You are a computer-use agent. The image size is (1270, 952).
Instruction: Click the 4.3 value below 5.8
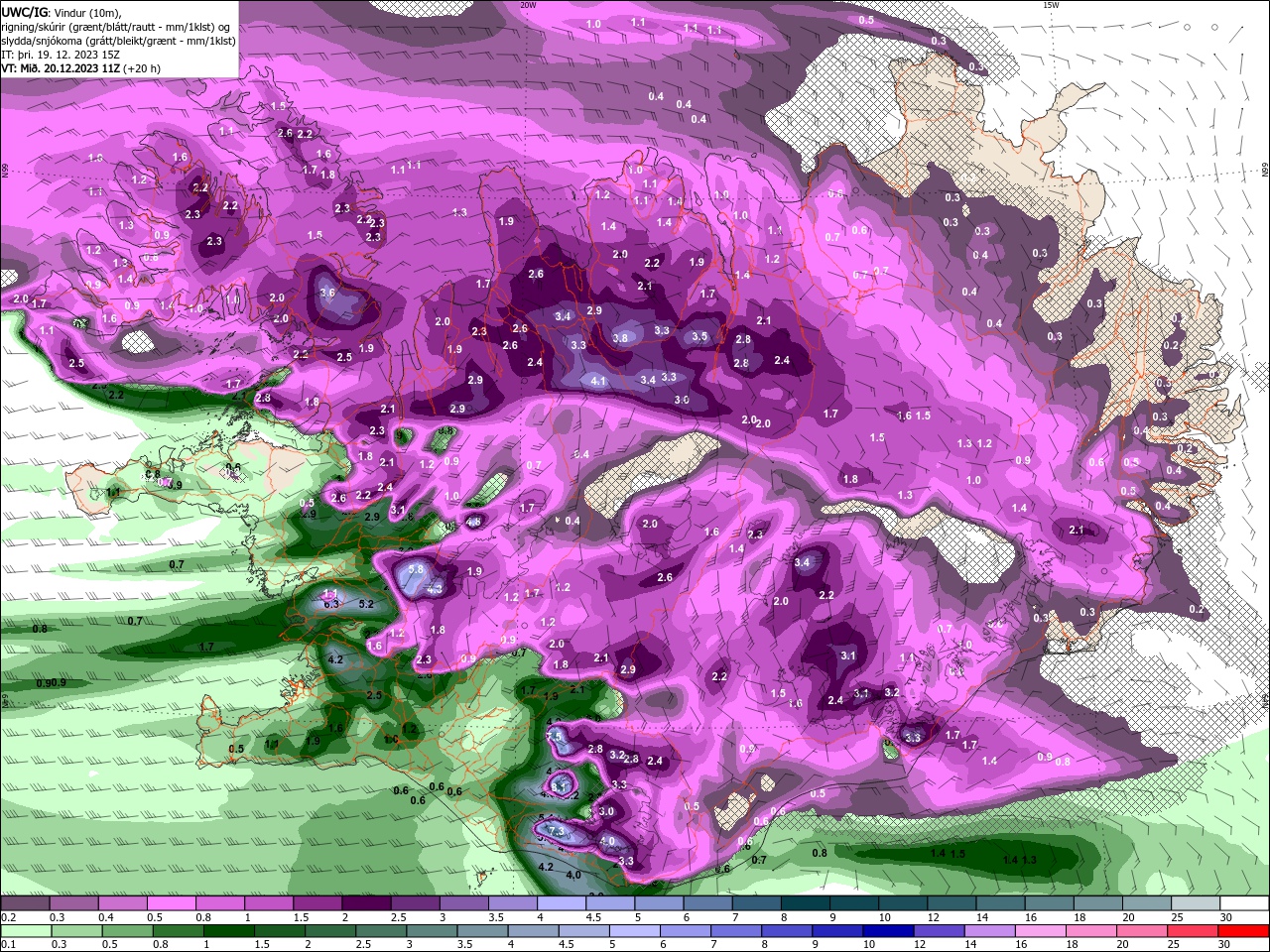pos(435,588)
